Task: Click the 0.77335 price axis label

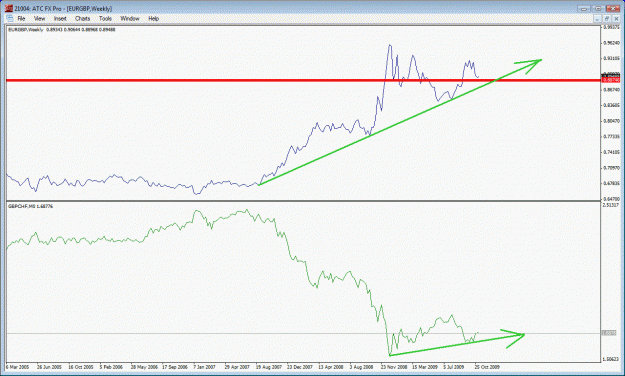Action: [x=611, y=136]
